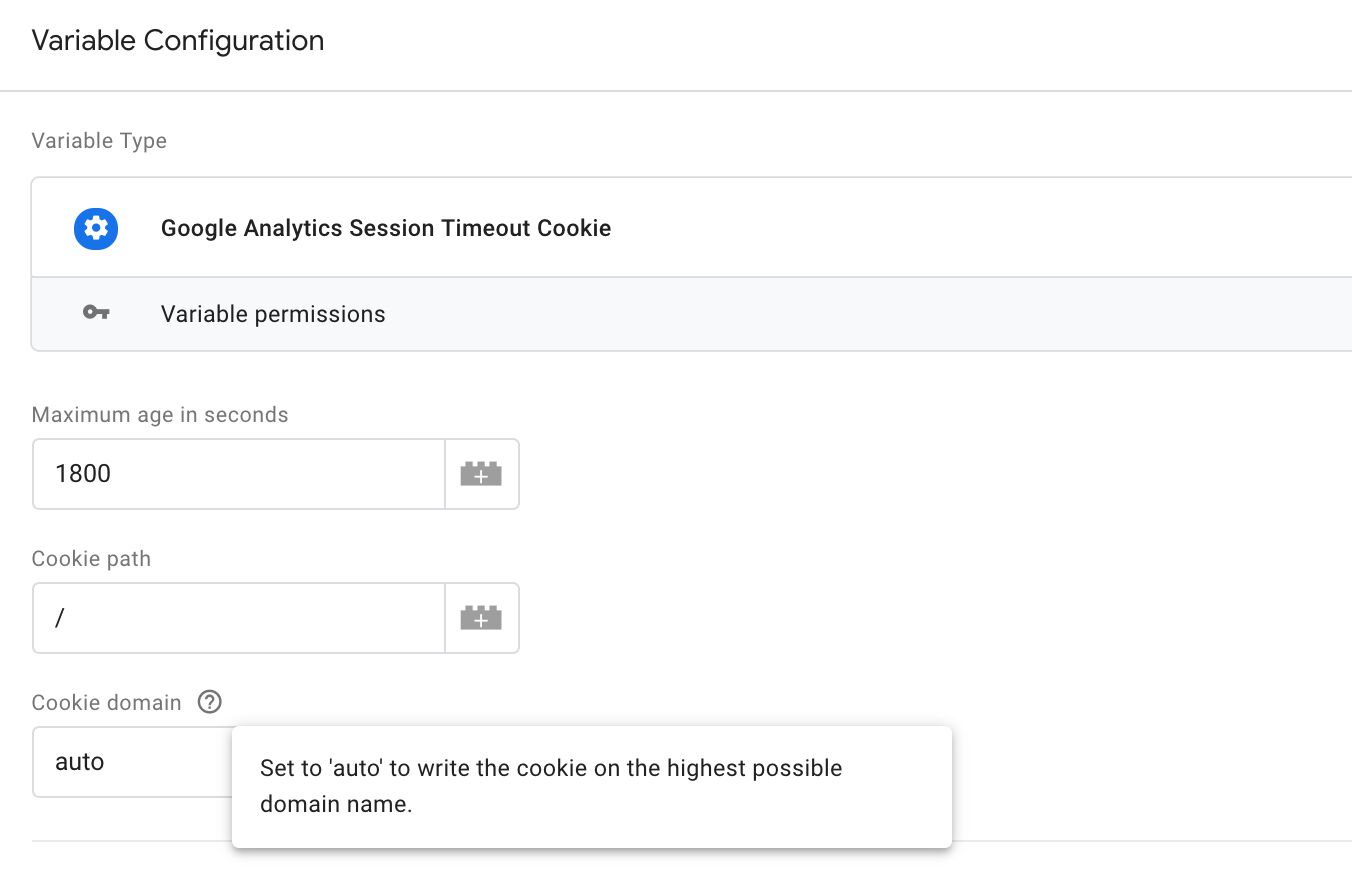The height and width of the screenshot is (872, 1352).
Task: Focus the Maximum age in seconds field
Action: click(239, 474)
